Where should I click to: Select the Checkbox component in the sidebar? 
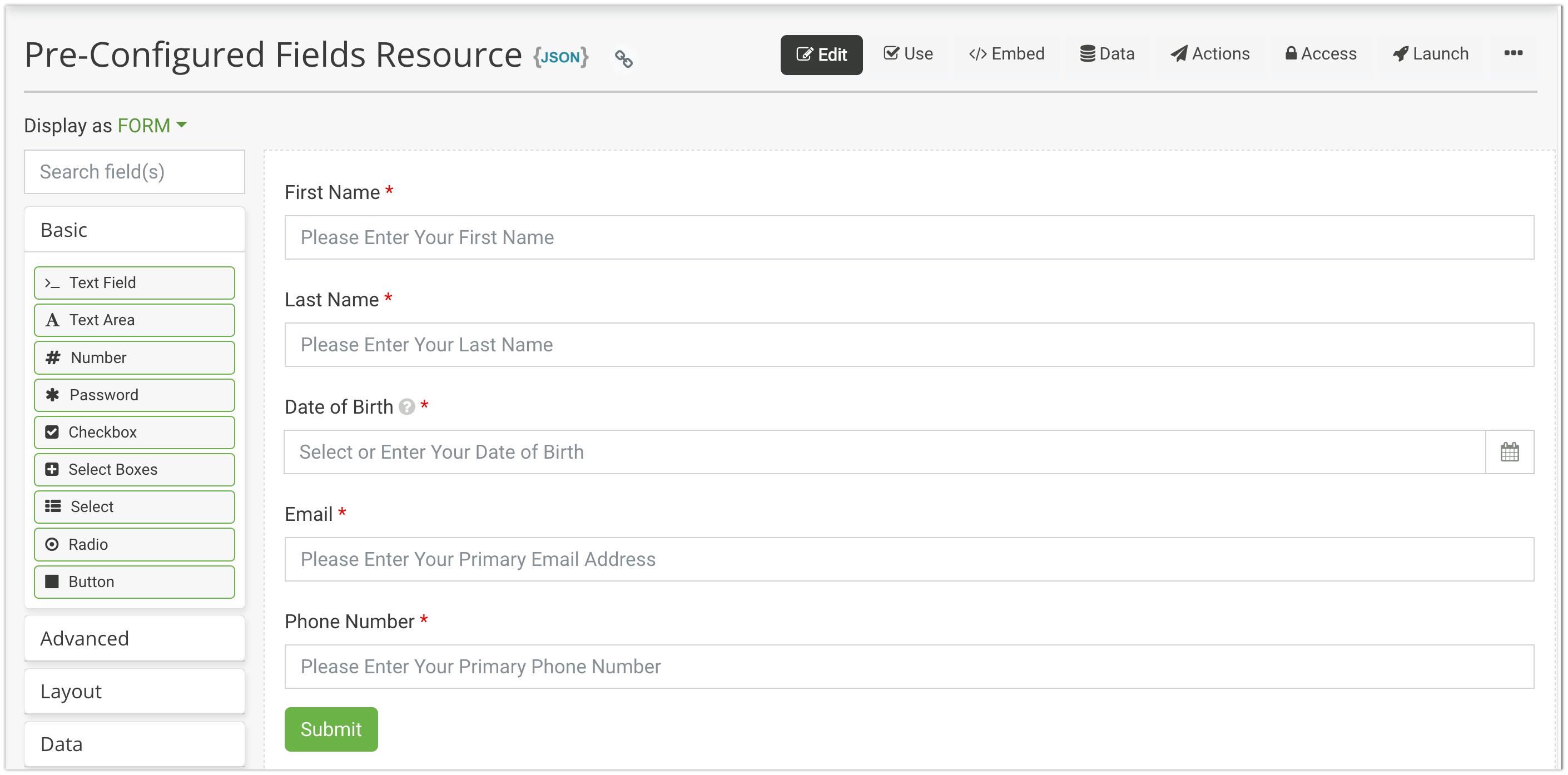pyautogui.click(x=135, y=432)
